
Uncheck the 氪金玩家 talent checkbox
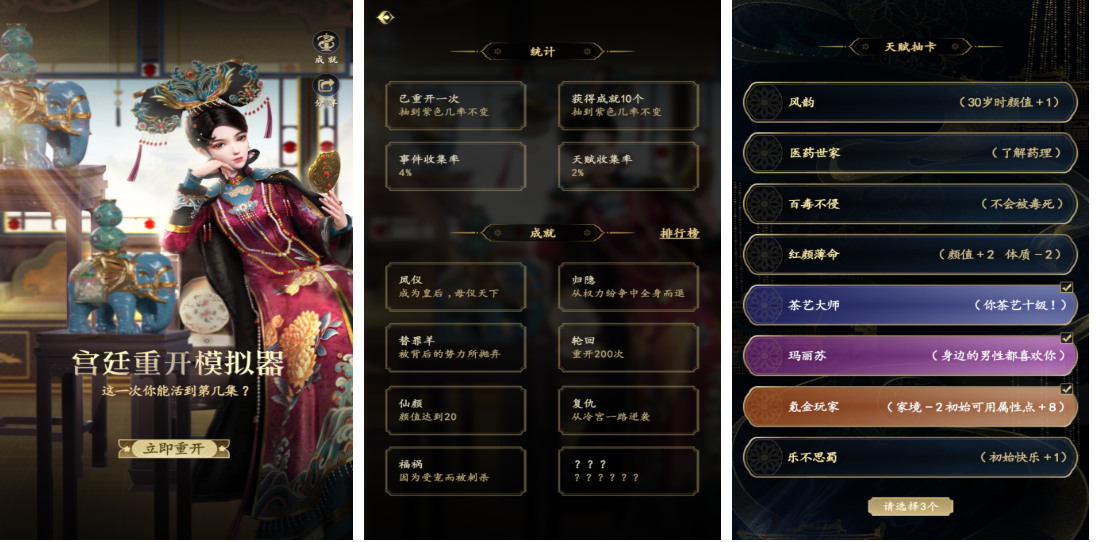pyautogui.click(x=1067, y=388)
